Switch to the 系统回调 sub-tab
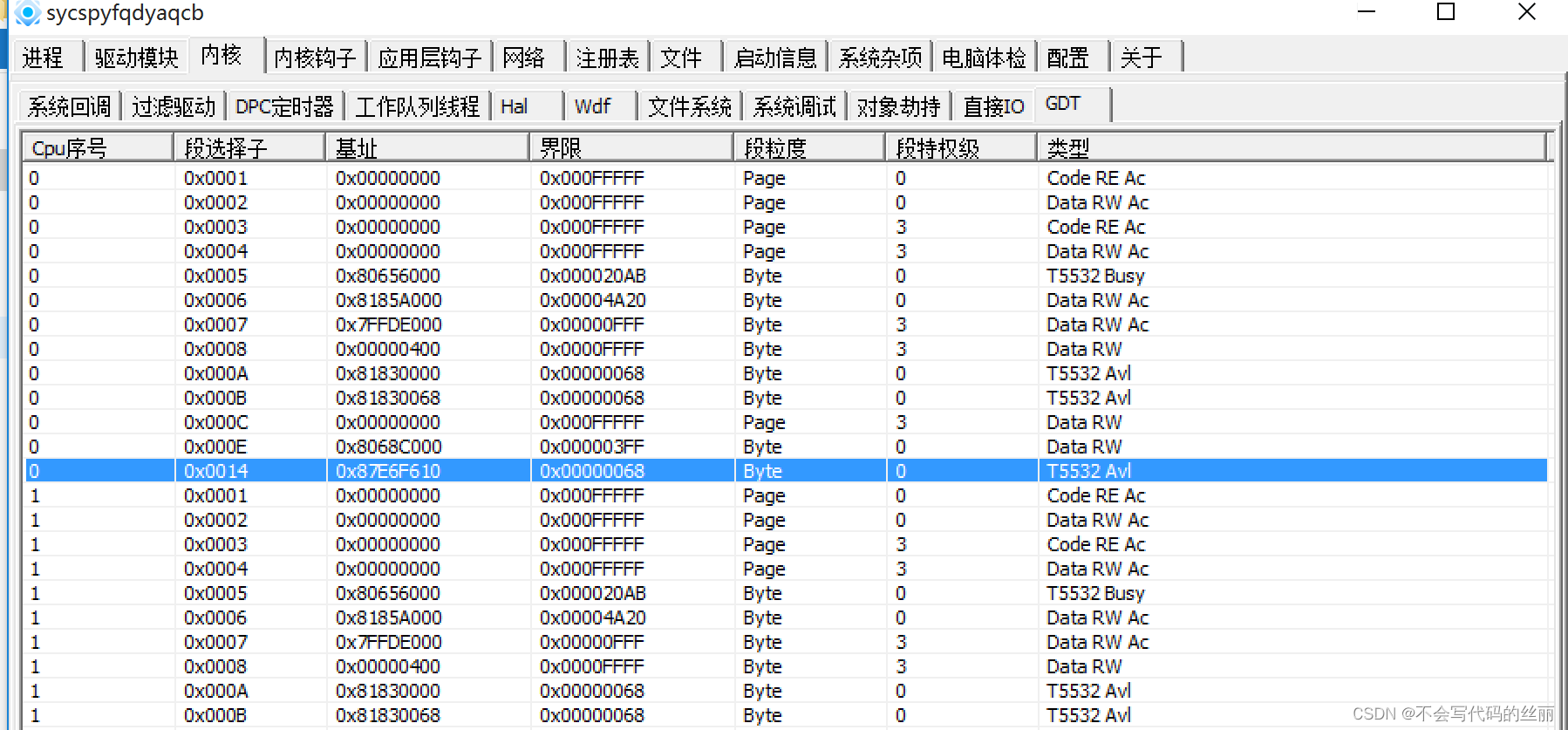The height and width of the screenshot is (730, 1568). point(69,106)
